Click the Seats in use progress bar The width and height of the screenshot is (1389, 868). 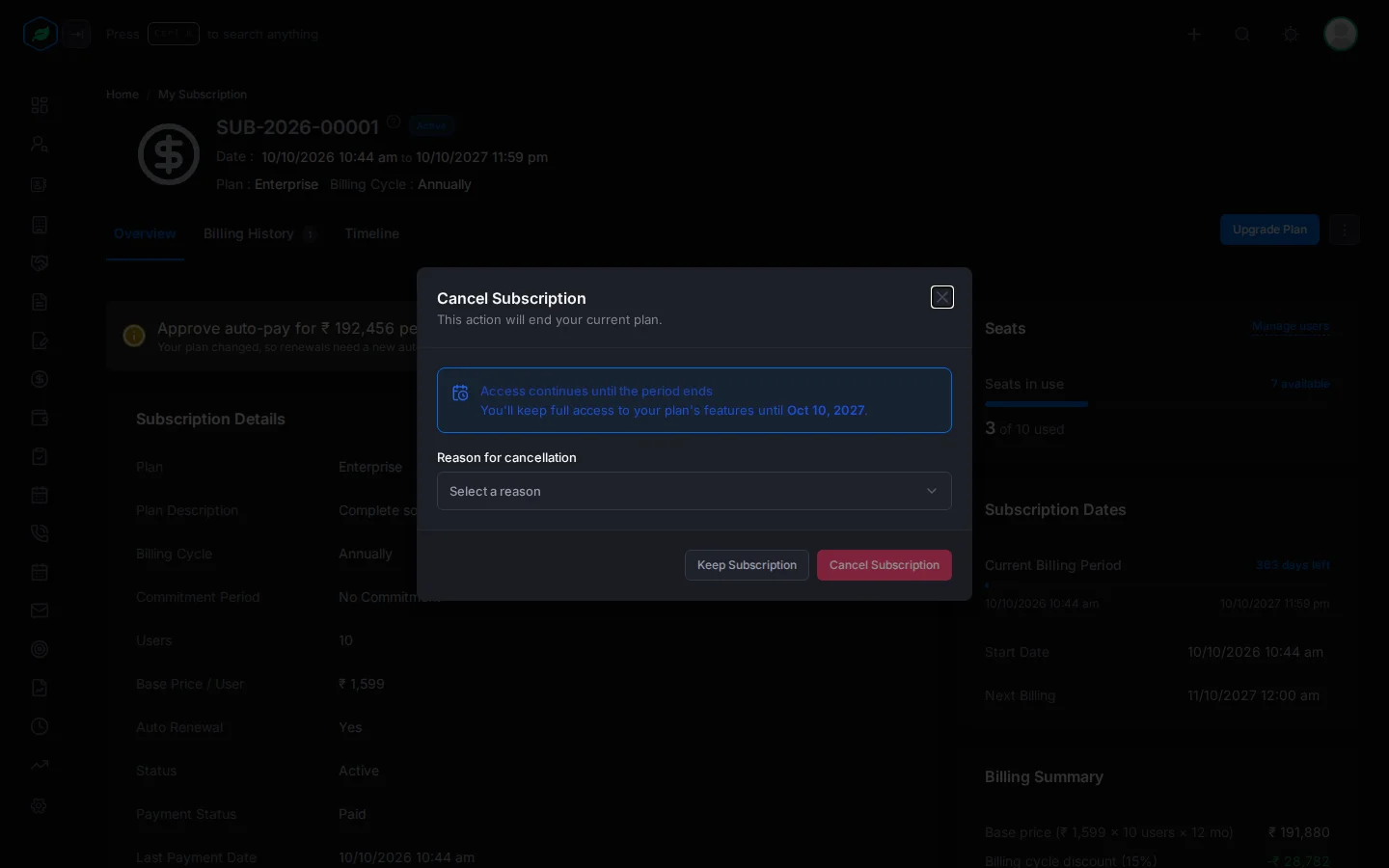[x=1157, y=404]
